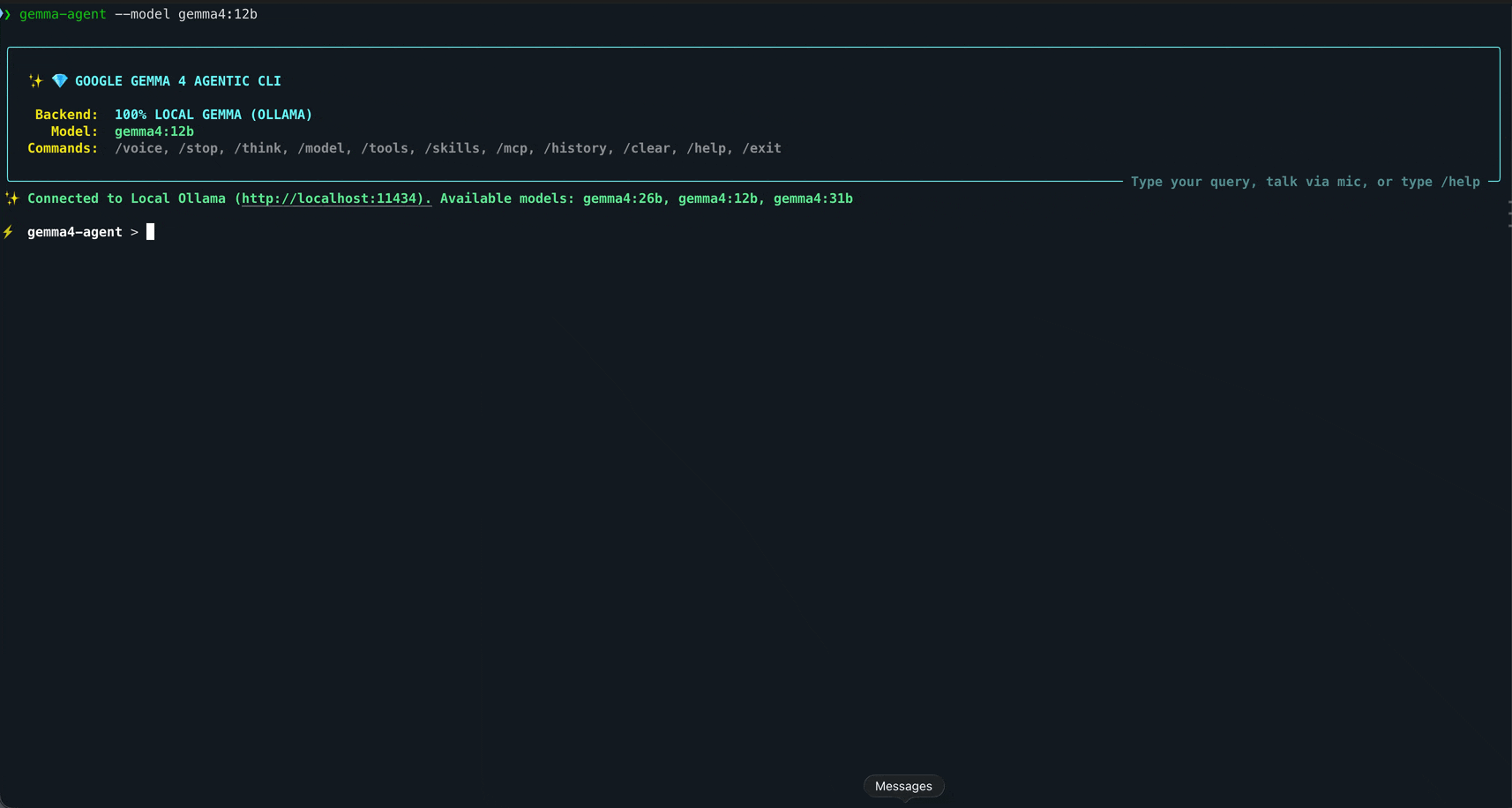The width and height of the screenshot is (1512, 808).
Task: Select the /help command in the Commands list
Action: (706, 148)
